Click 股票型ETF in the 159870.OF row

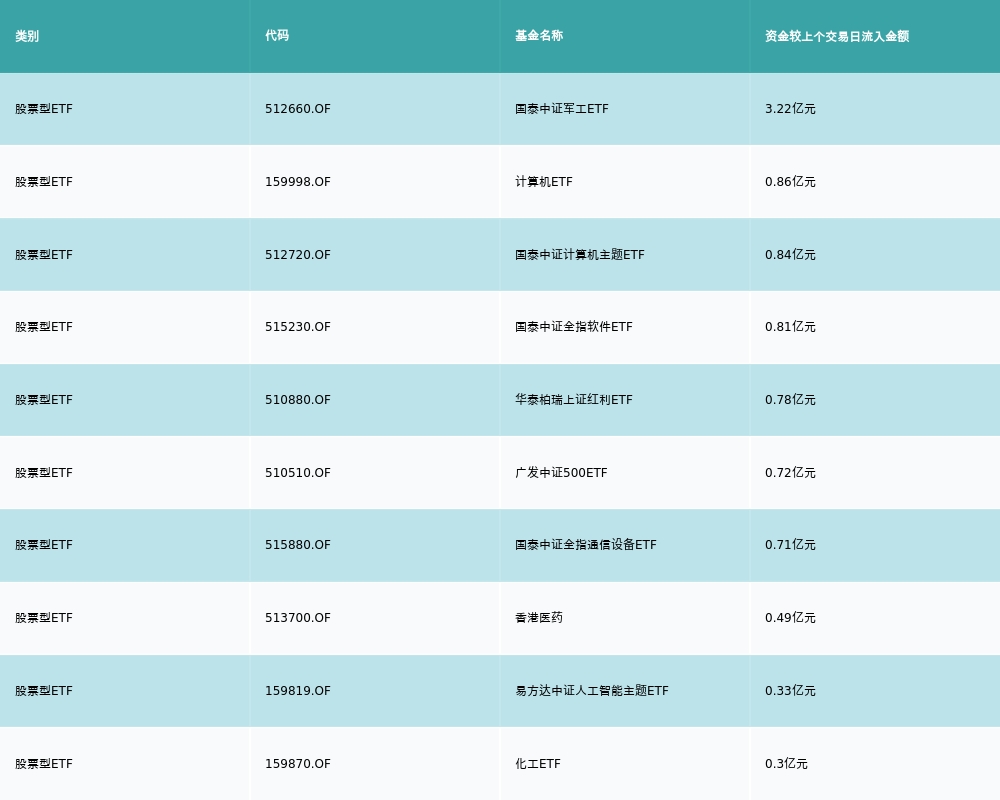point(44,764)
